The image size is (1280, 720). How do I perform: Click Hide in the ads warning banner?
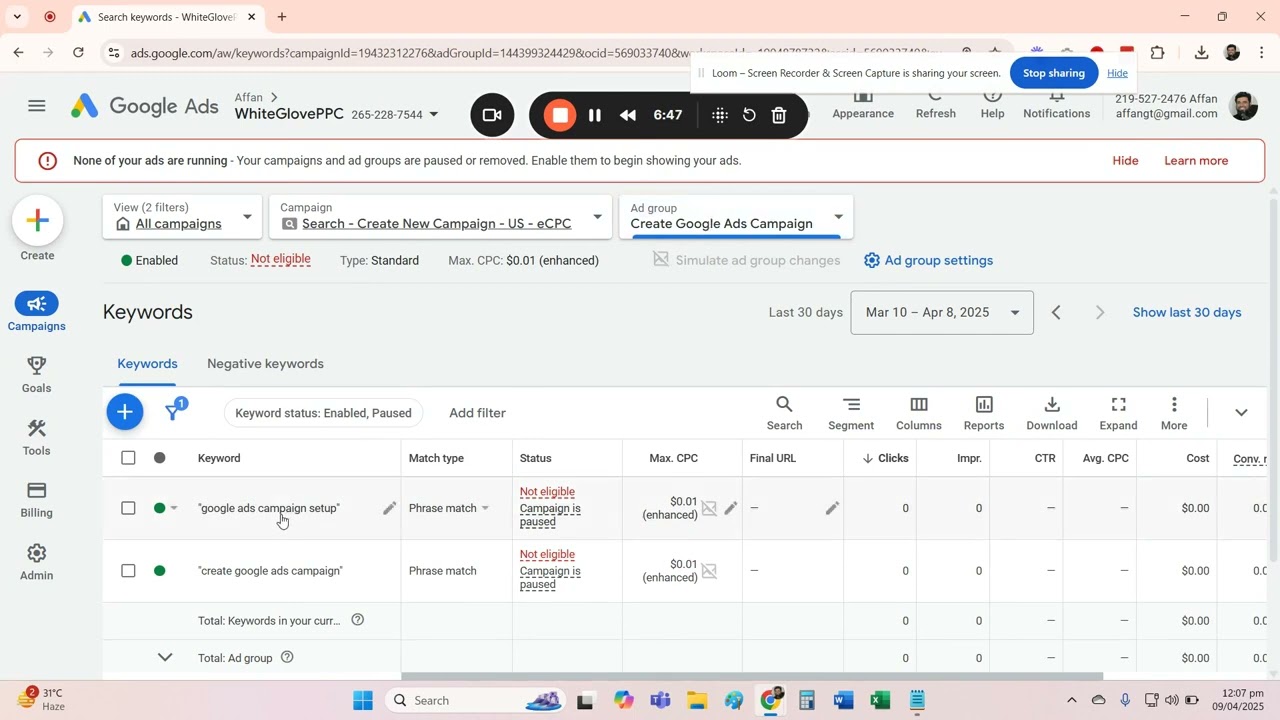[x=1126, y=161]
